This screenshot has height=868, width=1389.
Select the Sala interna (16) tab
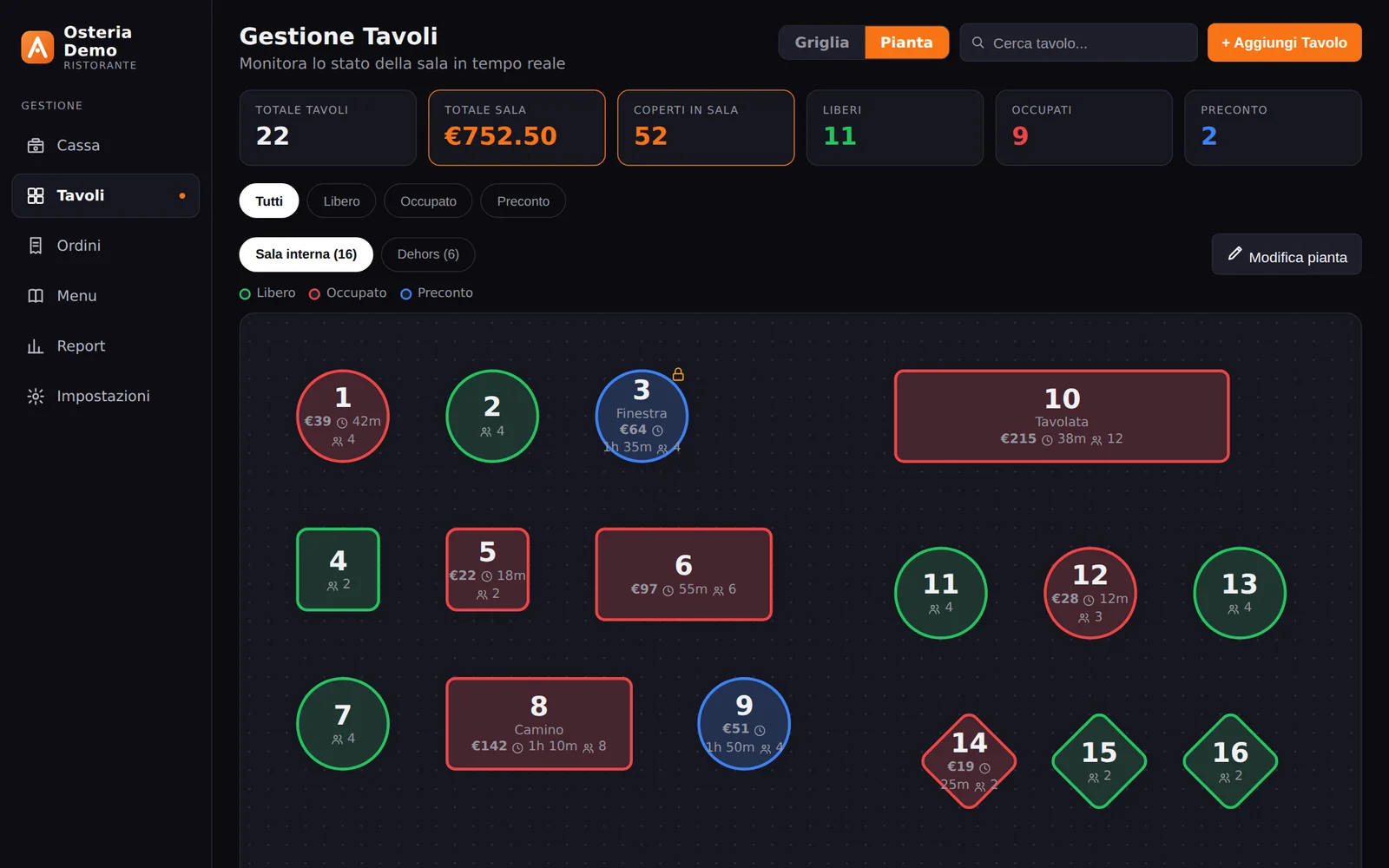click(x=306, y=254)
